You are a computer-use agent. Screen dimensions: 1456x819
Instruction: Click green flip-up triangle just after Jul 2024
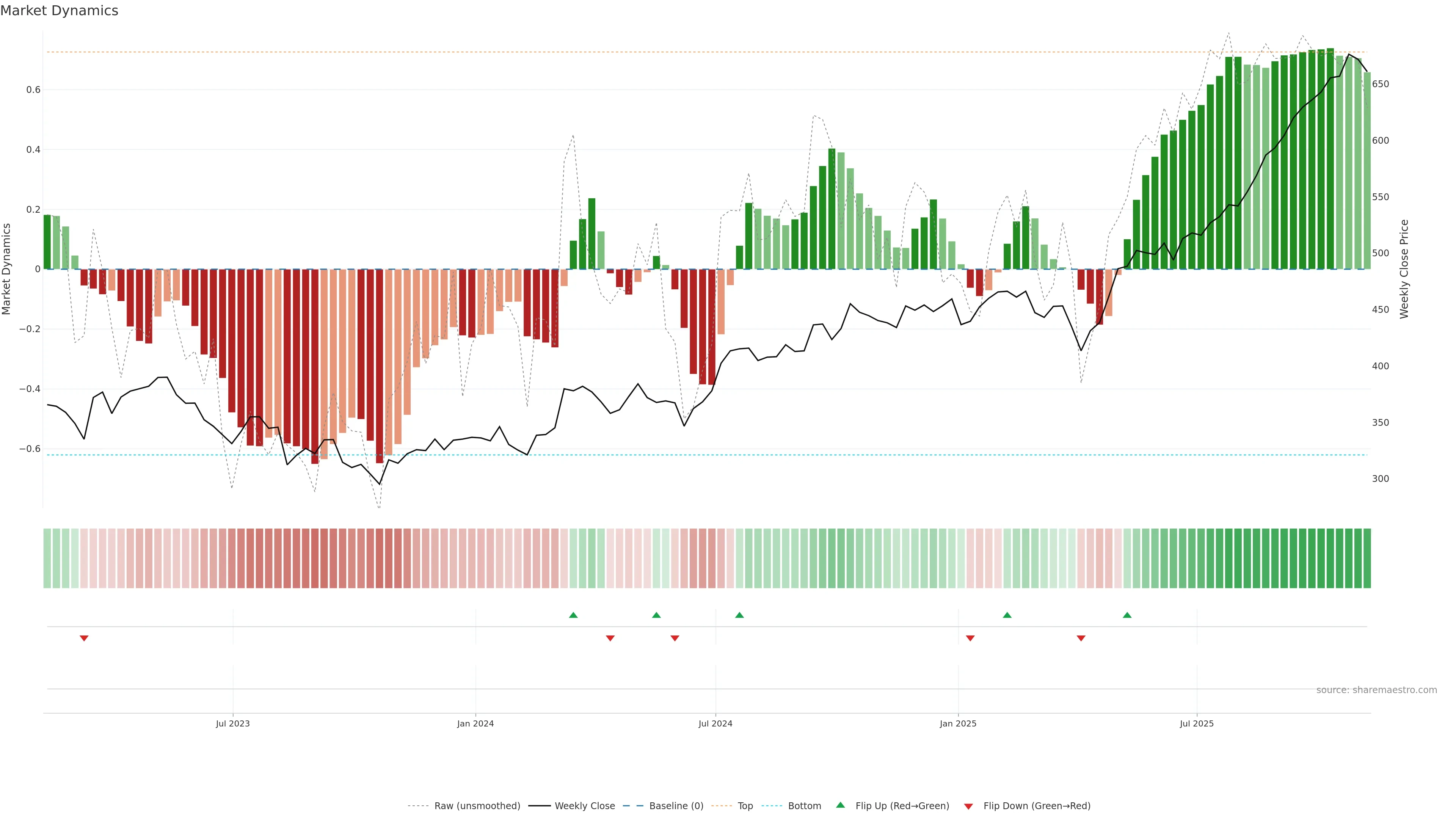739,615
